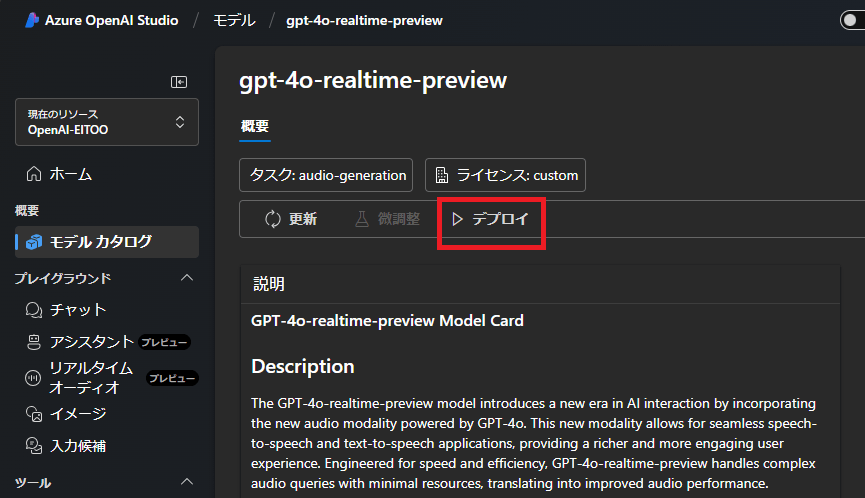Collapse the sidebar with the panel icon

pos(179,82)
